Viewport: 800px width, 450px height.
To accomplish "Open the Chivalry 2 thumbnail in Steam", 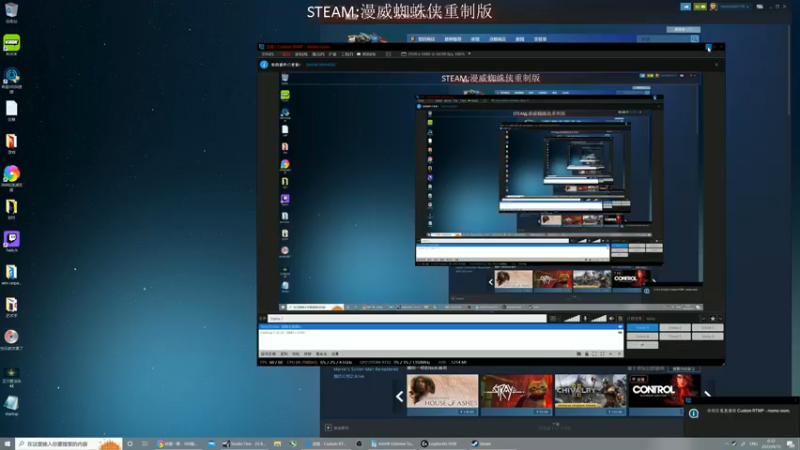I will click(x=590, y=395).
